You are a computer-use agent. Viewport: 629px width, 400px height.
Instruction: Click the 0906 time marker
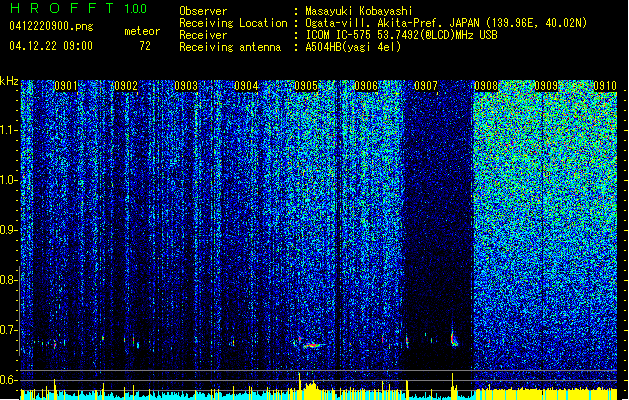tap(366, 86)
